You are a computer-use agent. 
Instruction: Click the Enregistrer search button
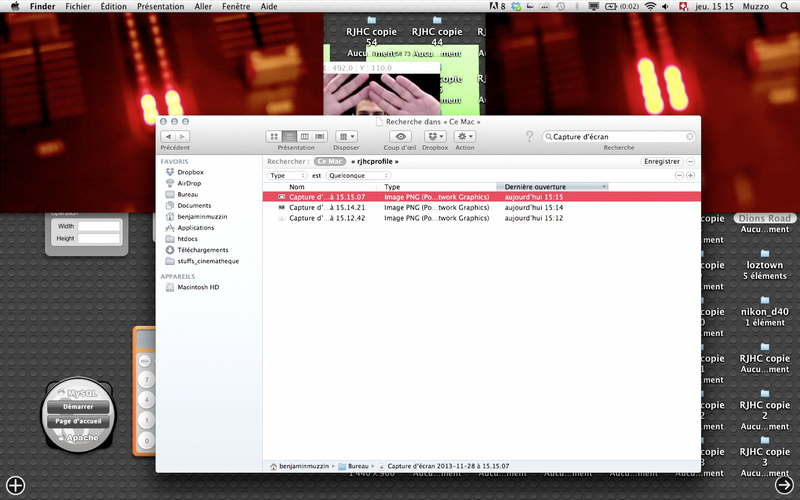[662, 161]
